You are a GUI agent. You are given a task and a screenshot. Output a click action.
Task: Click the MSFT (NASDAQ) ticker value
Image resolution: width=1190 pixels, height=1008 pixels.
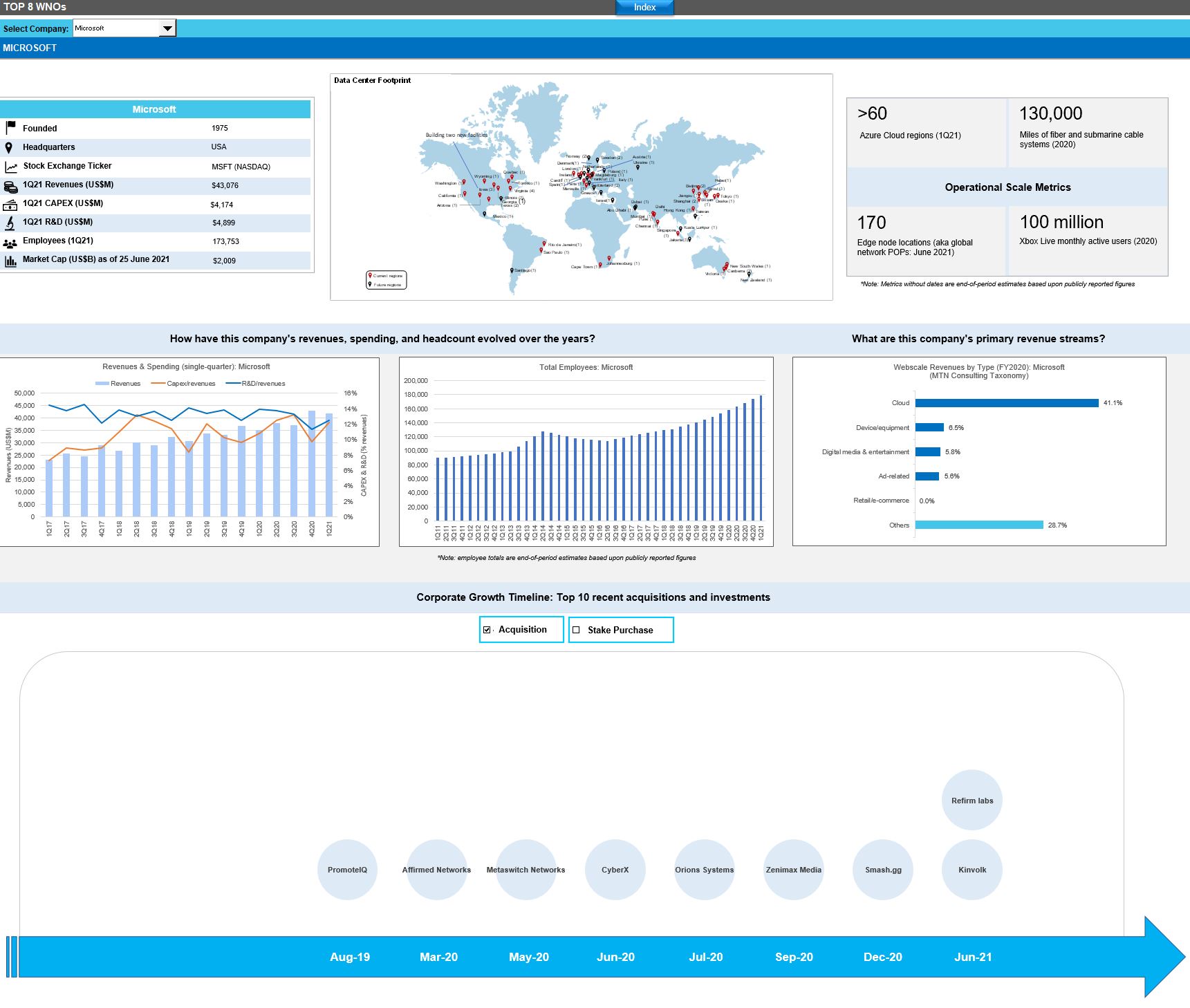(x=241, y=167)
